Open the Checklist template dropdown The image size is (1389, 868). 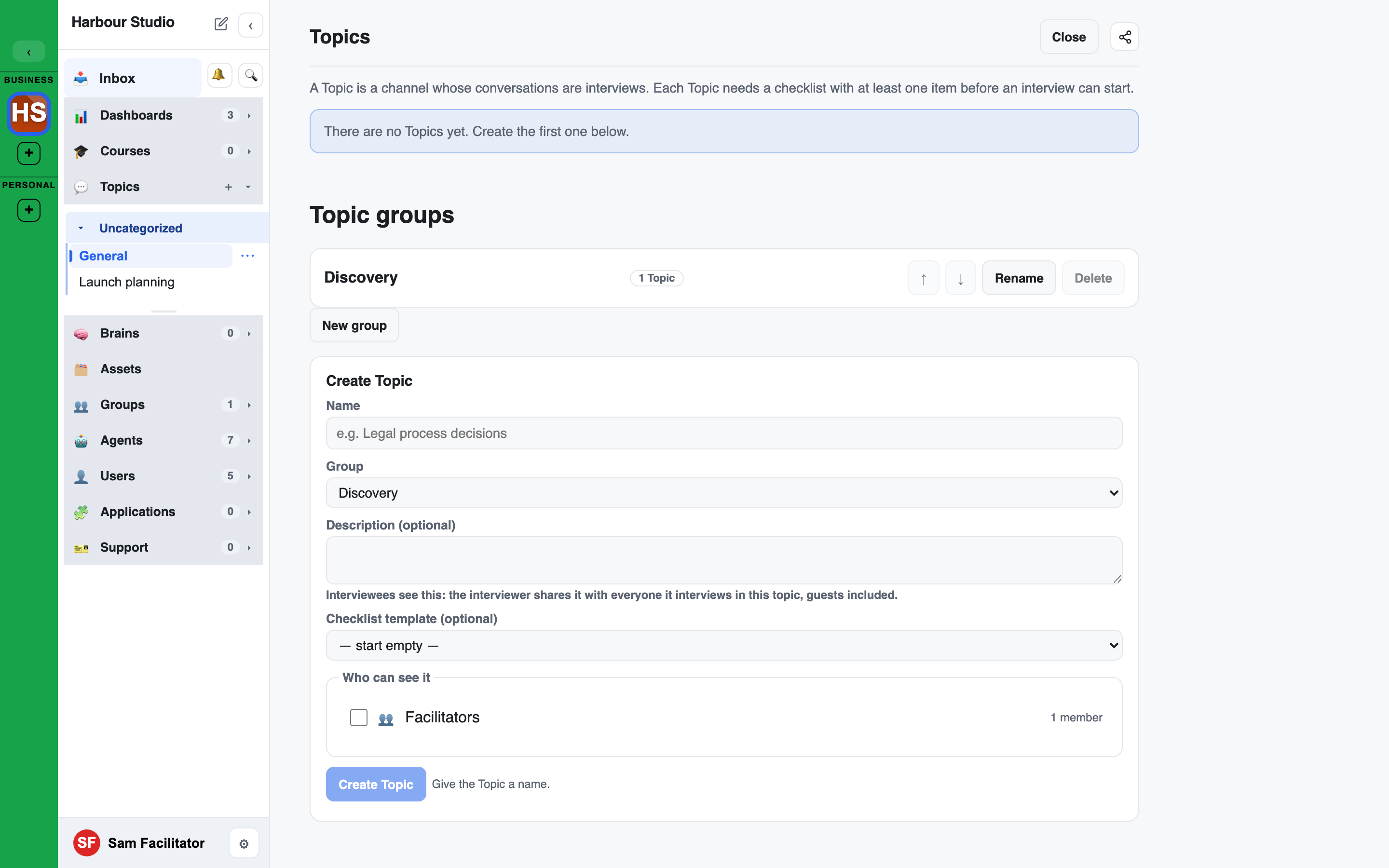point(724,646)
